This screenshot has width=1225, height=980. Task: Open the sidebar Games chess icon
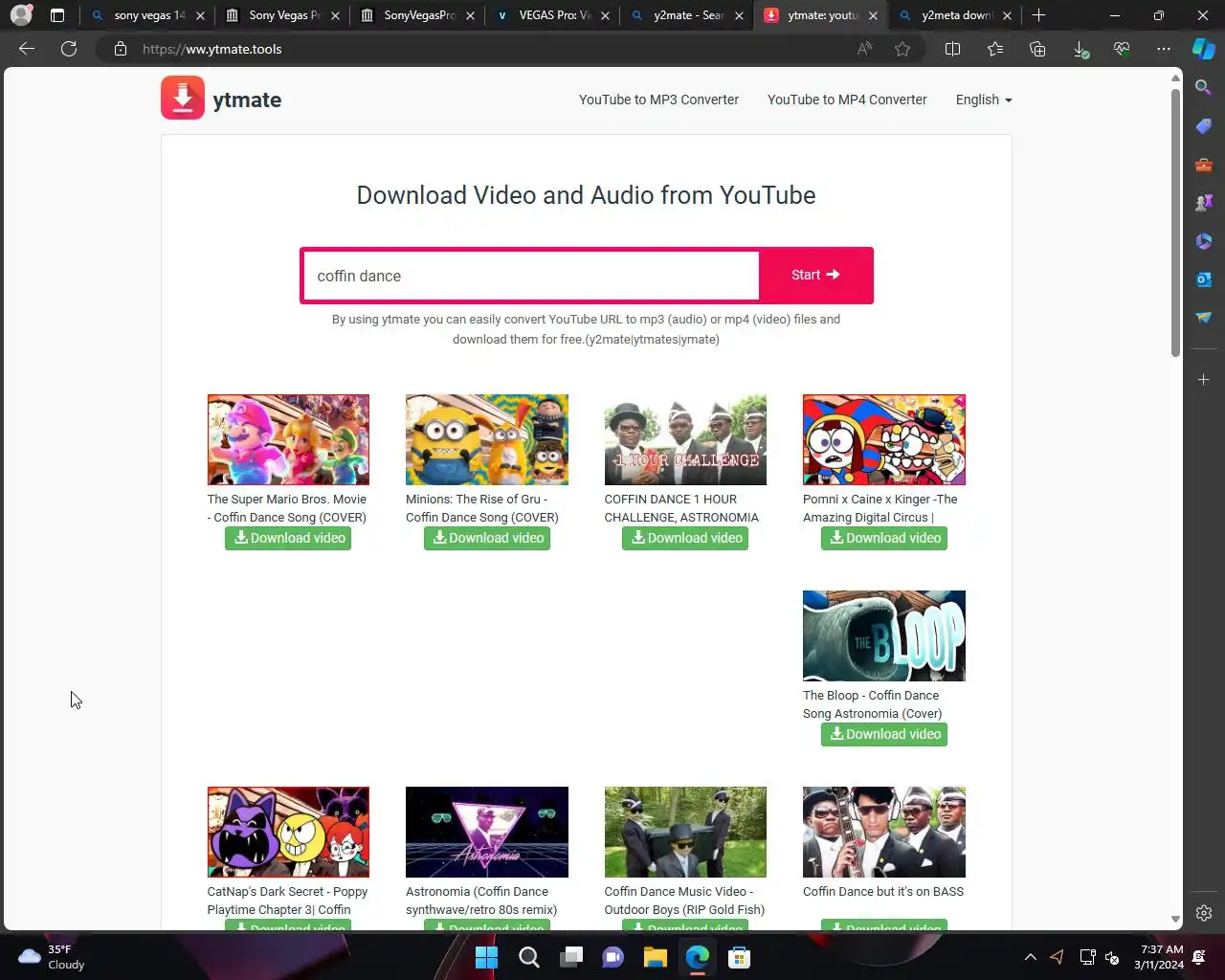[1204, 203]
